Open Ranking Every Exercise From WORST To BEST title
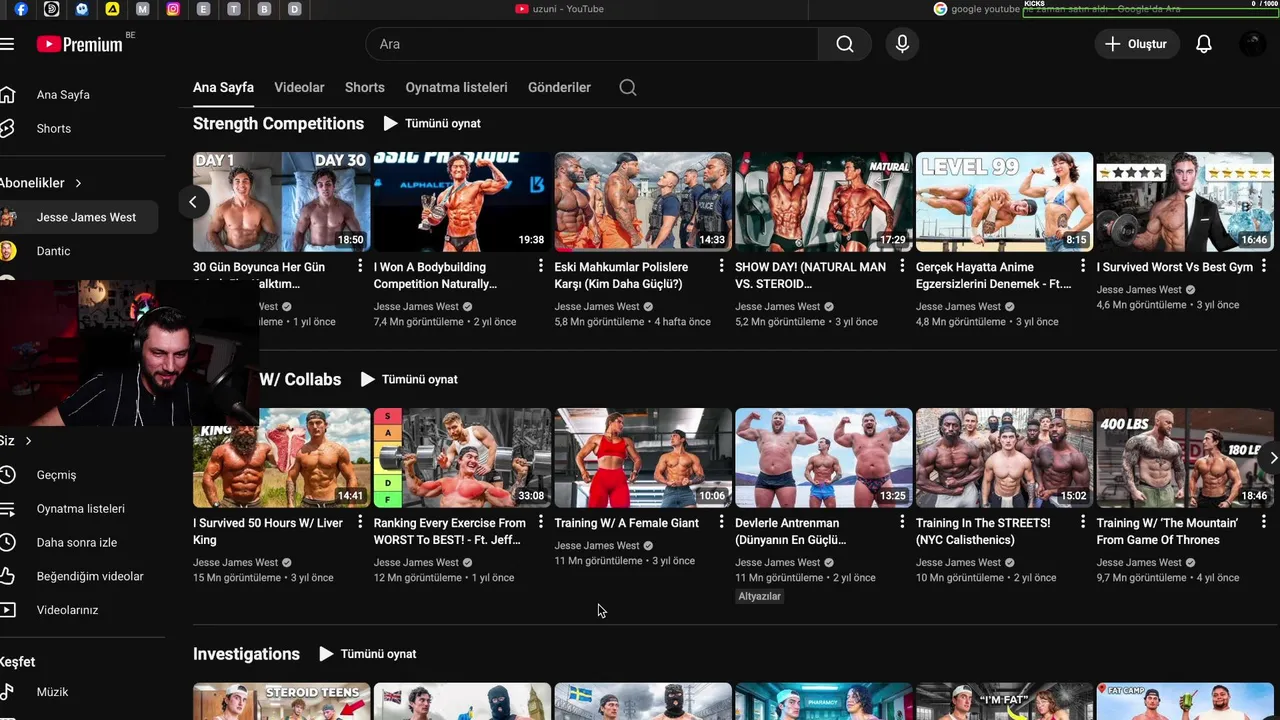 point(450,531)
